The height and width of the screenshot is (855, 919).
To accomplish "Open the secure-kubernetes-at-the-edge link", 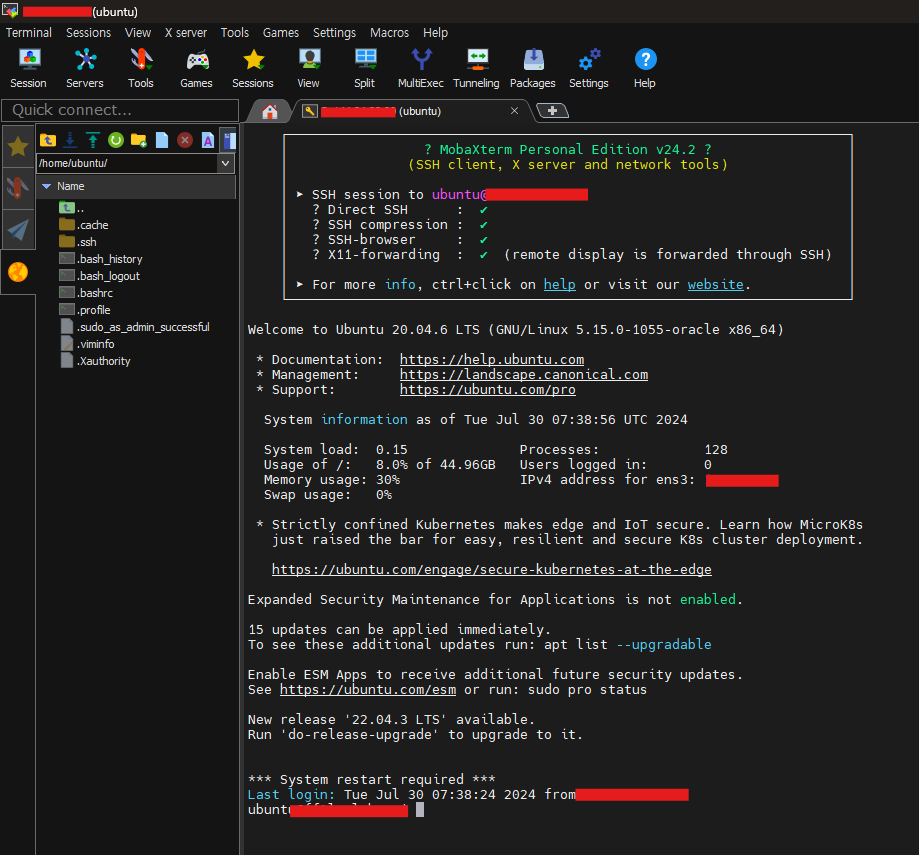I will tap(492, 570).
